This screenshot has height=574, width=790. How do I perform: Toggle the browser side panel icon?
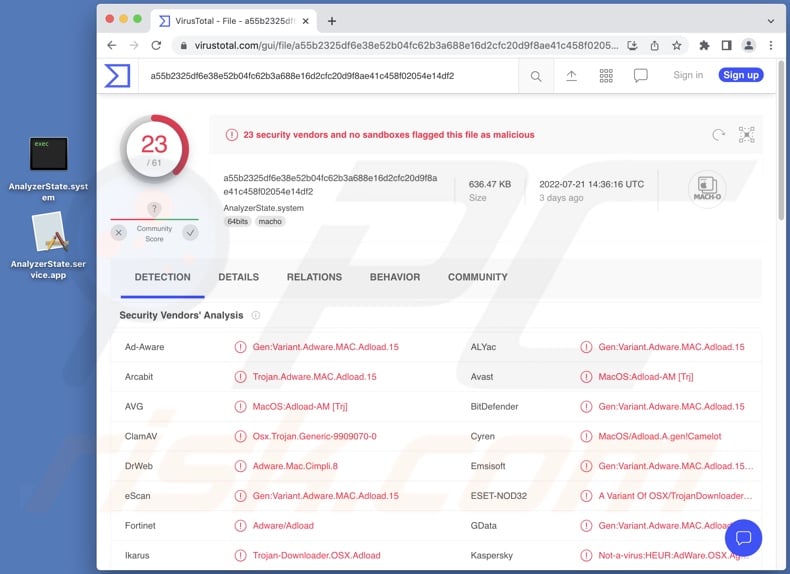click(x=726, y=46)
